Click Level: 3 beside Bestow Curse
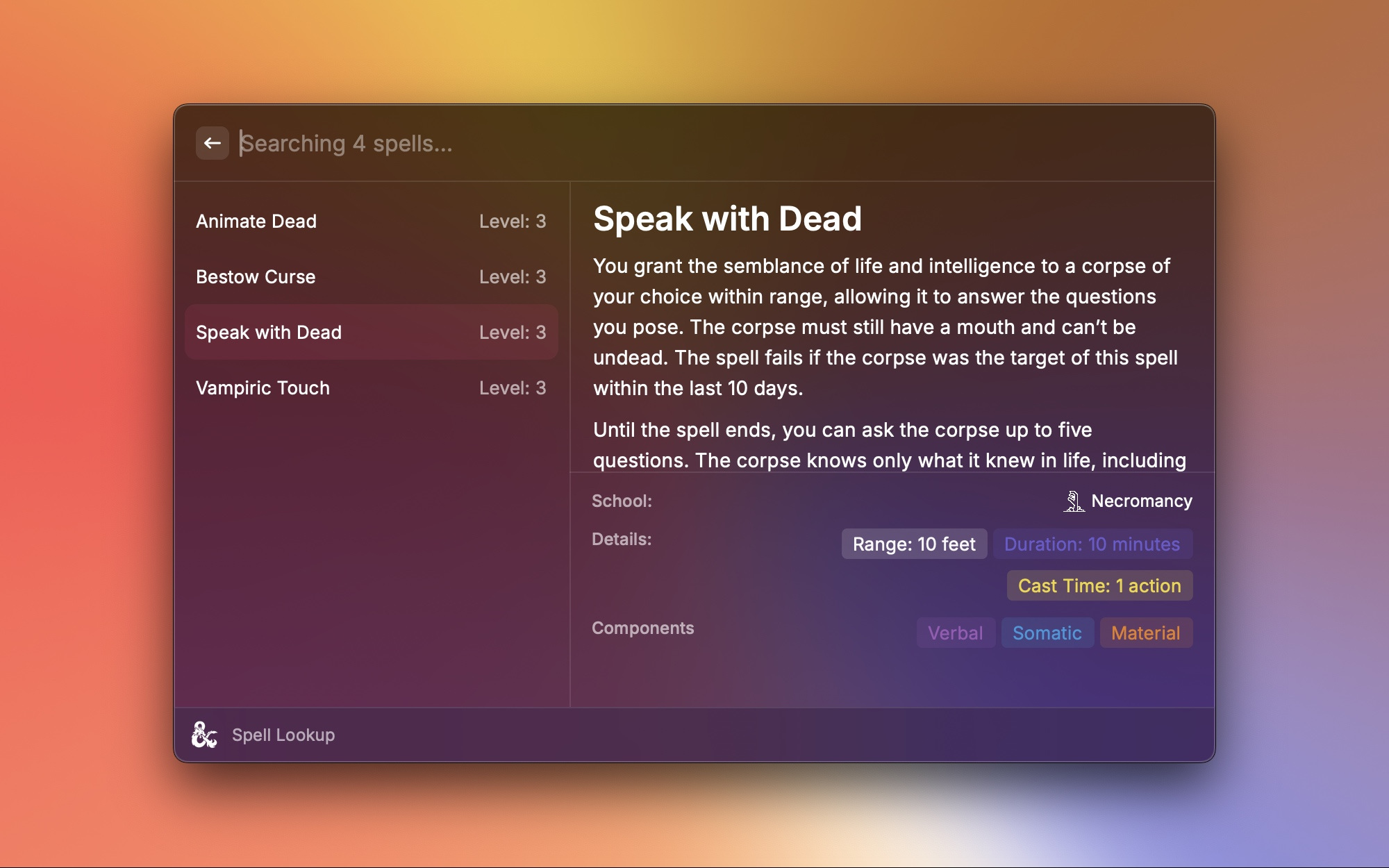Screen dimensions: 1389x868 (513, 276)
